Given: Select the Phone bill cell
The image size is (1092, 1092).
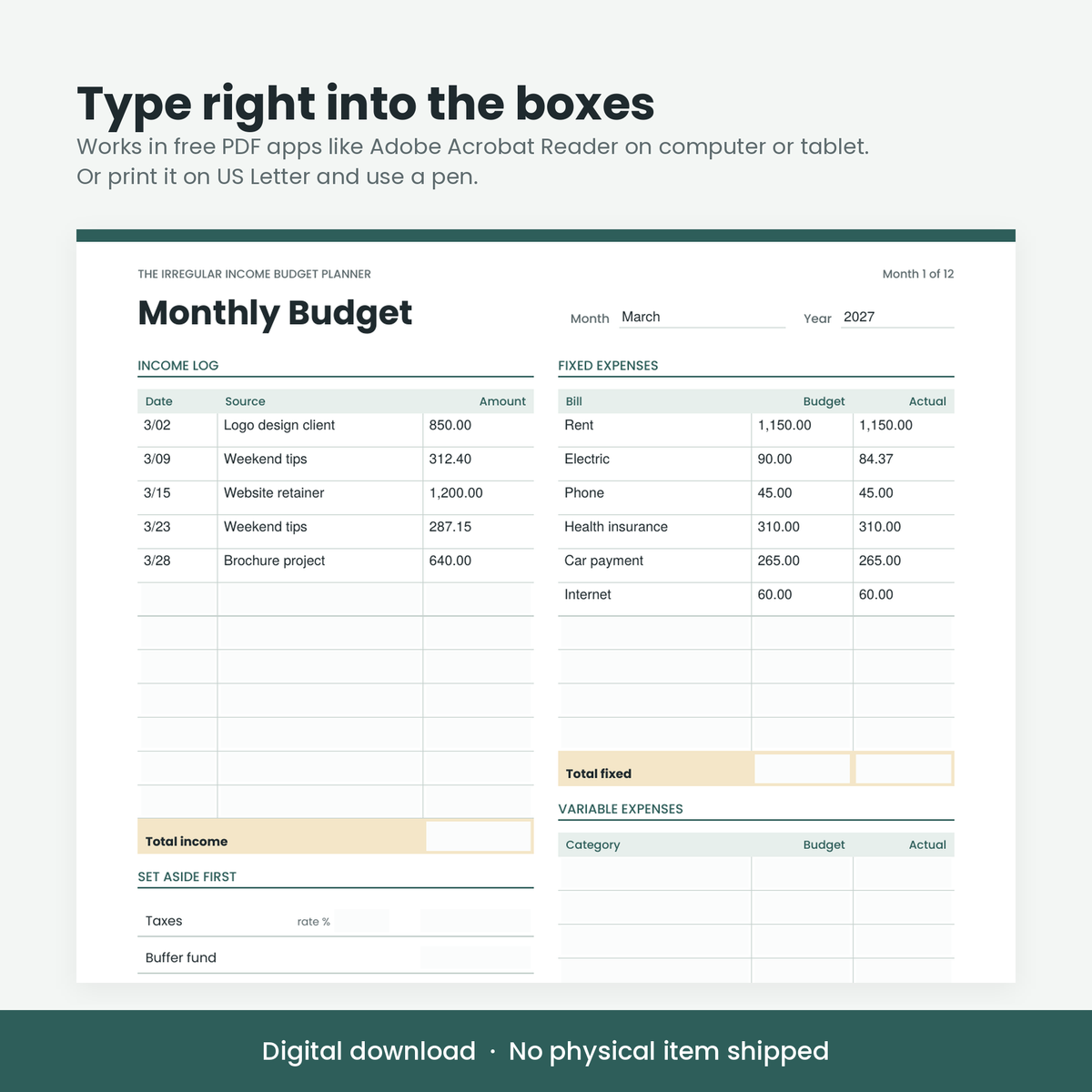Looking at the screenshot, I should click(654, 497).
